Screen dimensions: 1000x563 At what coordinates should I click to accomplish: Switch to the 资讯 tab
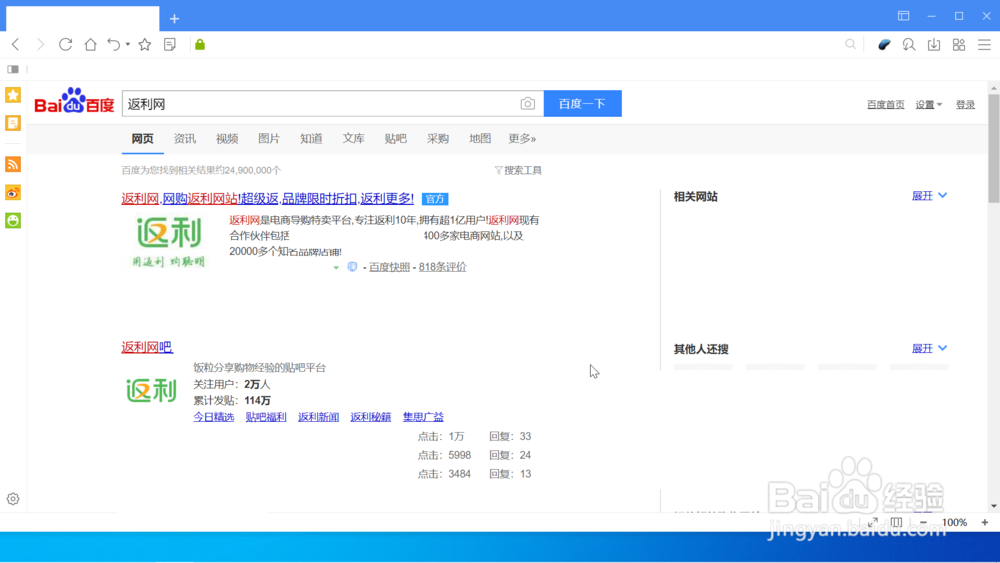coord(185,138)
